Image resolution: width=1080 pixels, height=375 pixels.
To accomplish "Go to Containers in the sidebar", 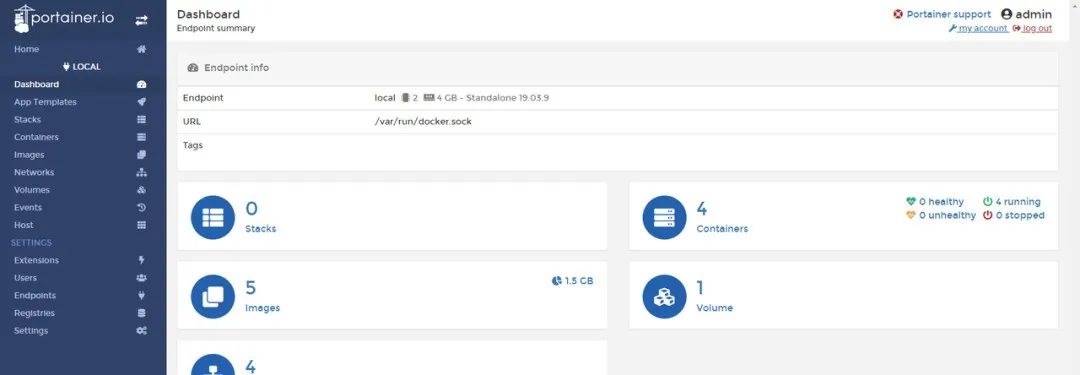I will tap(83, 137).
